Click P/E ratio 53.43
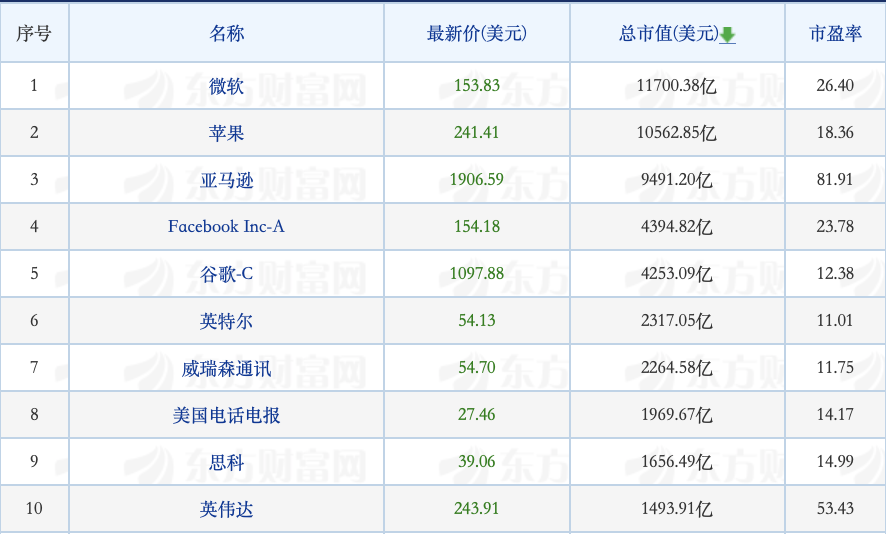The image size is (886, 534). point(835,508)
